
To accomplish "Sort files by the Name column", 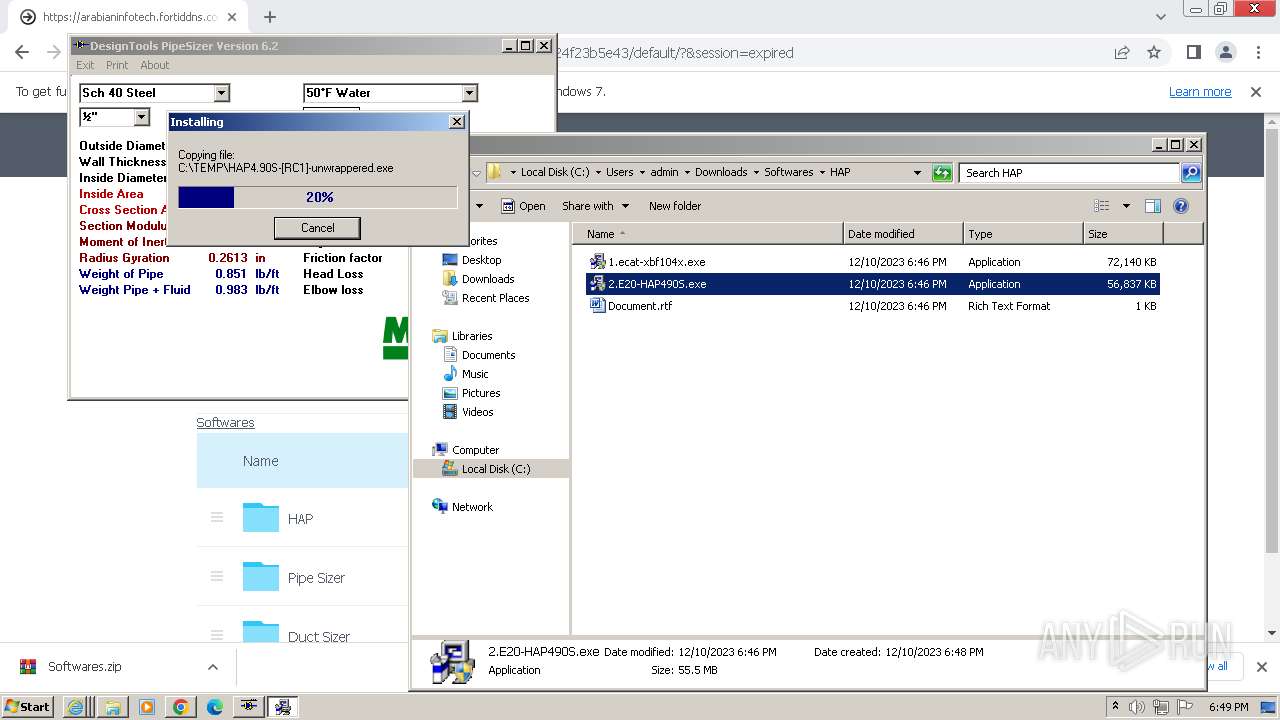I will point(708,234).
